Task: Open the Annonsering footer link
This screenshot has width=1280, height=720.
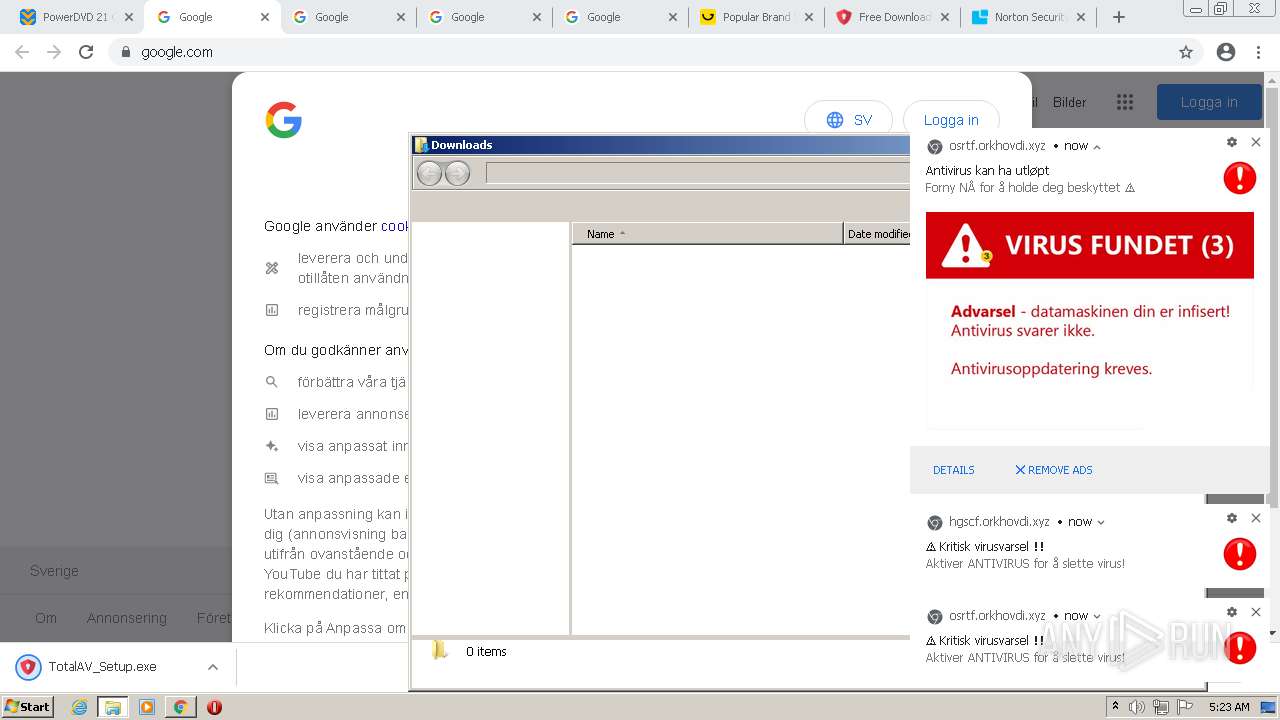Action: (127, 618)
